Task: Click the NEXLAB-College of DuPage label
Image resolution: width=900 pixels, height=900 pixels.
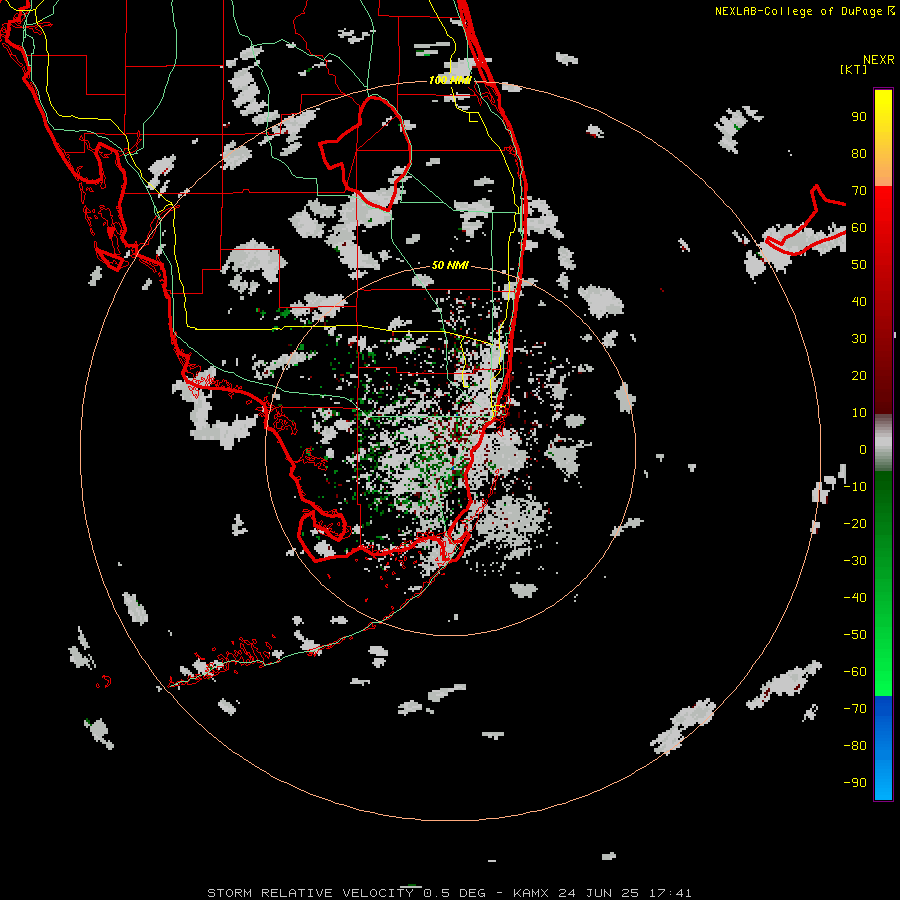Action: pos(798,11)
